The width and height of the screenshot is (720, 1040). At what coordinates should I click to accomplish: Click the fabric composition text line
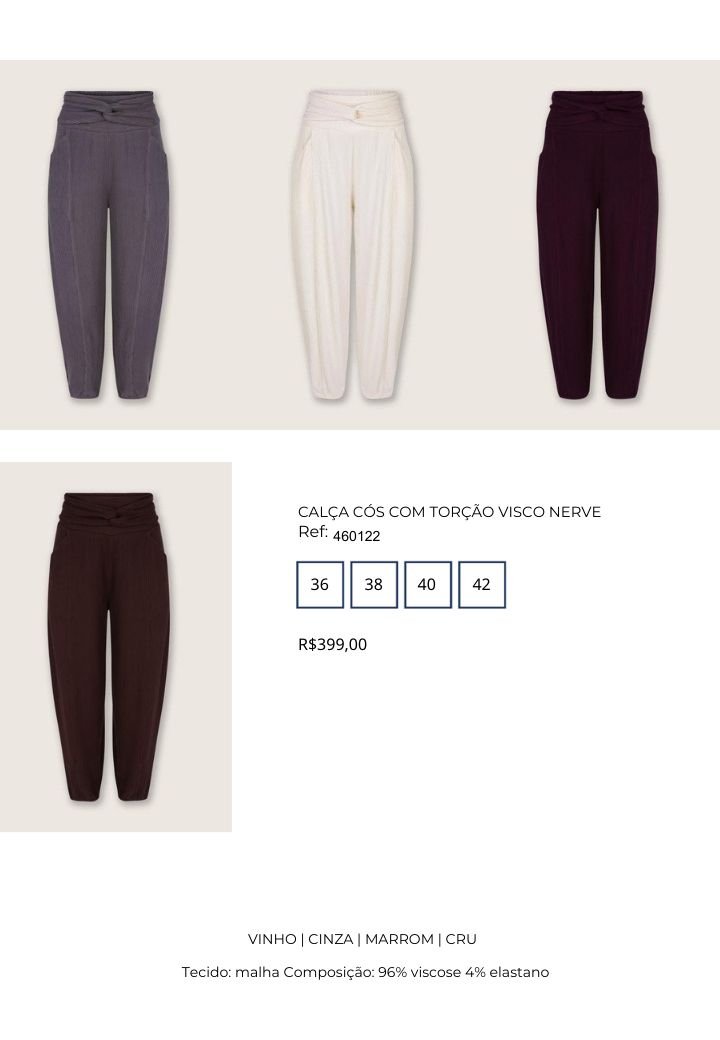tap(365, 972)
